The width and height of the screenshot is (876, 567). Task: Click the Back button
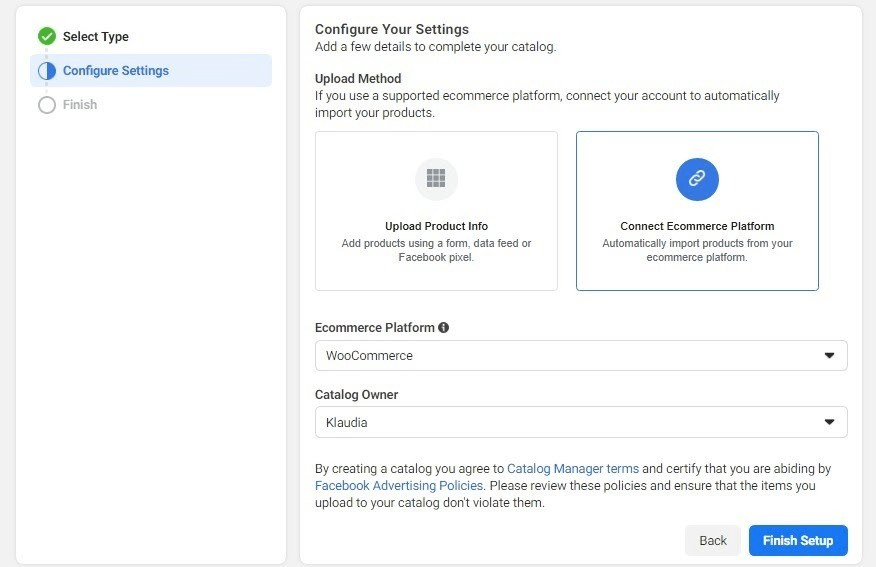click(x=713, y=541)
